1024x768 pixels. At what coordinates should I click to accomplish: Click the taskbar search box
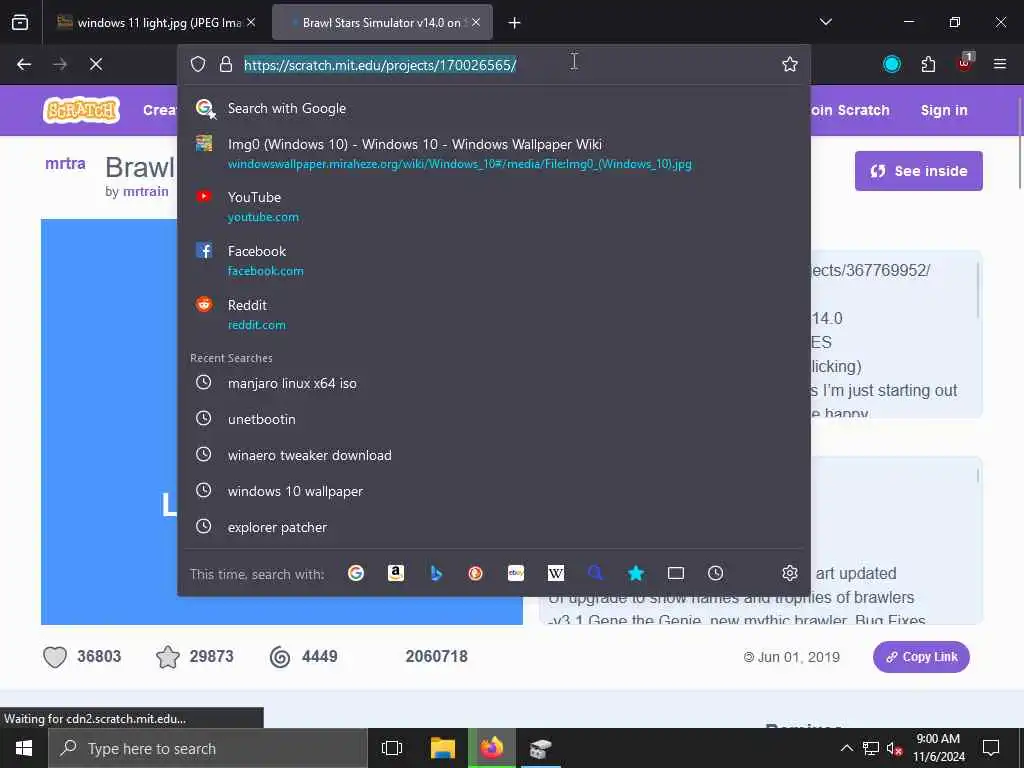coord(208,748)
